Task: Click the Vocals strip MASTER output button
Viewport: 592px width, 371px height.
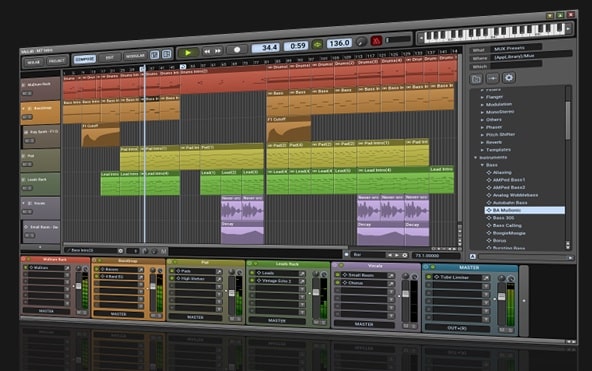Action: [x=364, y=324]
